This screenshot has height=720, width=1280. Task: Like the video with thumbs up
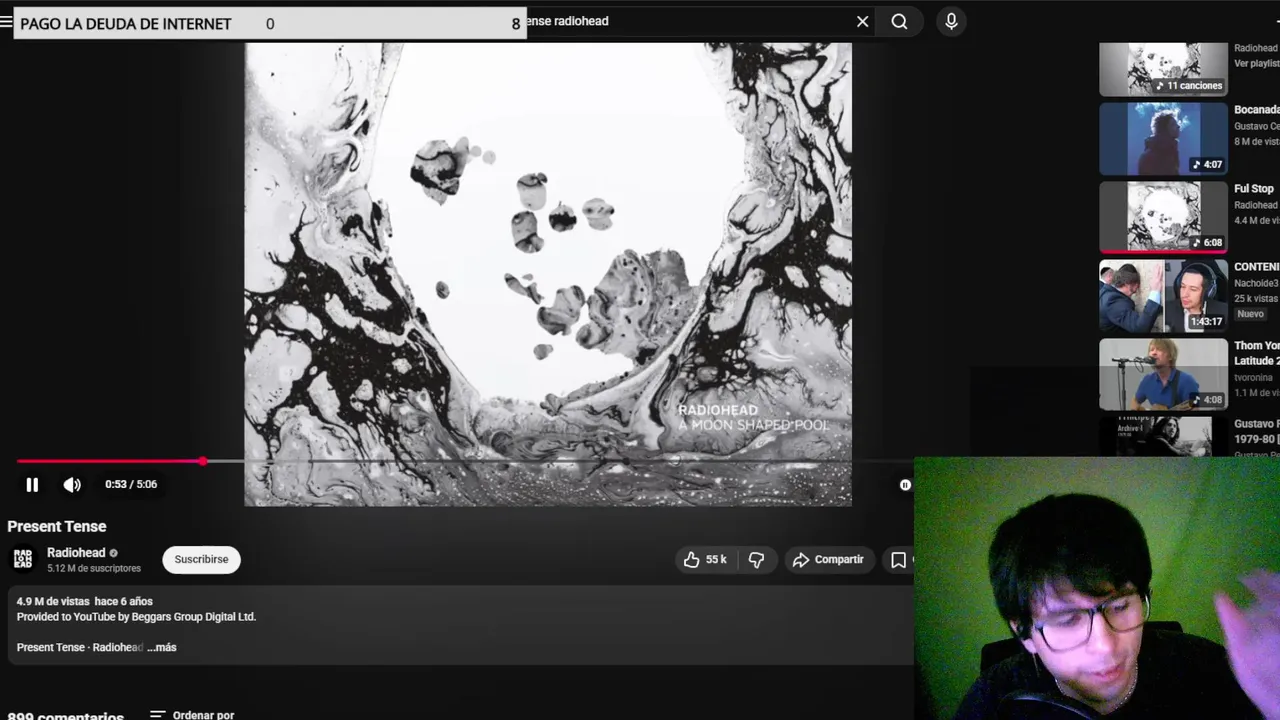pyautogui.click(x=705, y=560)
